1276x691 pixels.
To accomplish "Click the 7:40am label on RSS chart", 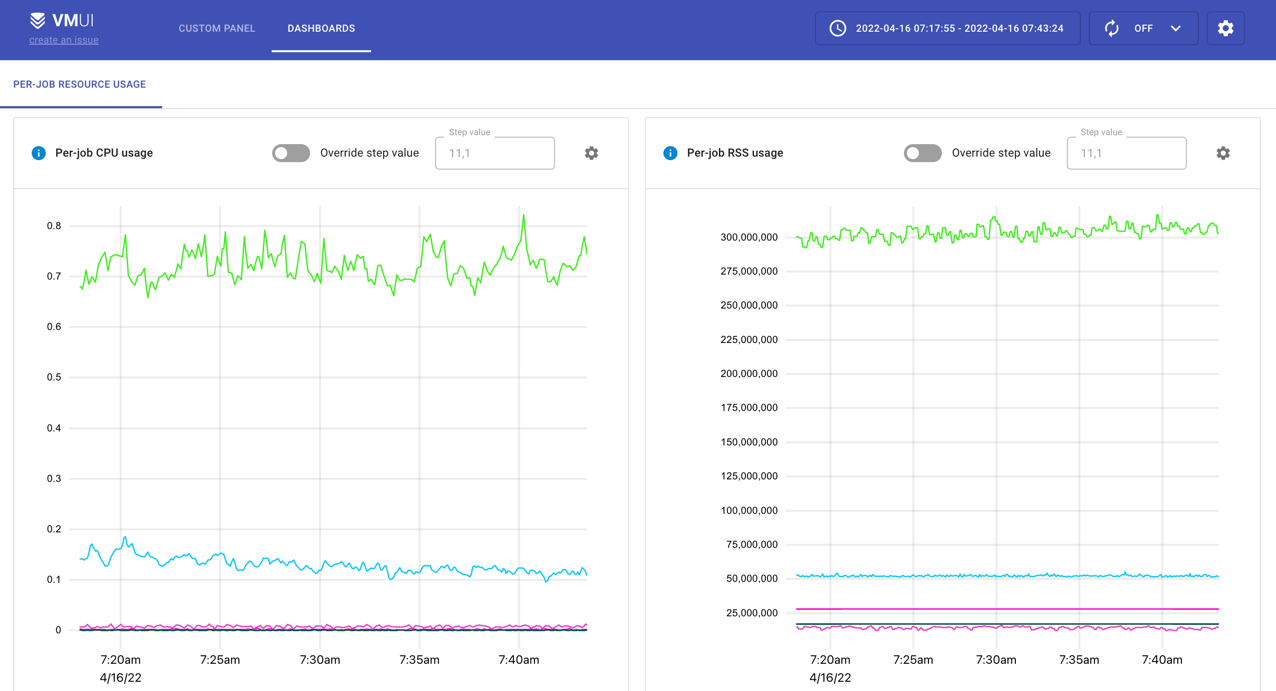I will (x=1162, y=660).
